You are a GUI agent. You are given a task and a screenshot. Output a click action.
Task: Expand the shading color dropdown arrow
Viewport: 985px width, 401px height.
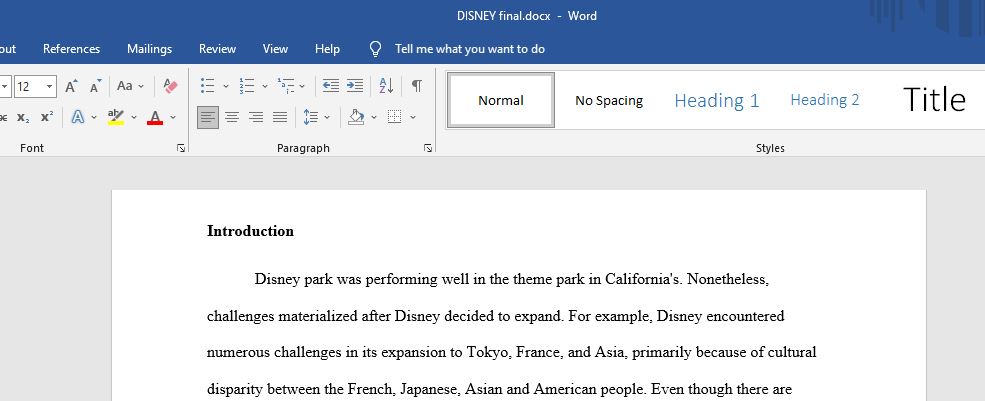tap(374, 118)
